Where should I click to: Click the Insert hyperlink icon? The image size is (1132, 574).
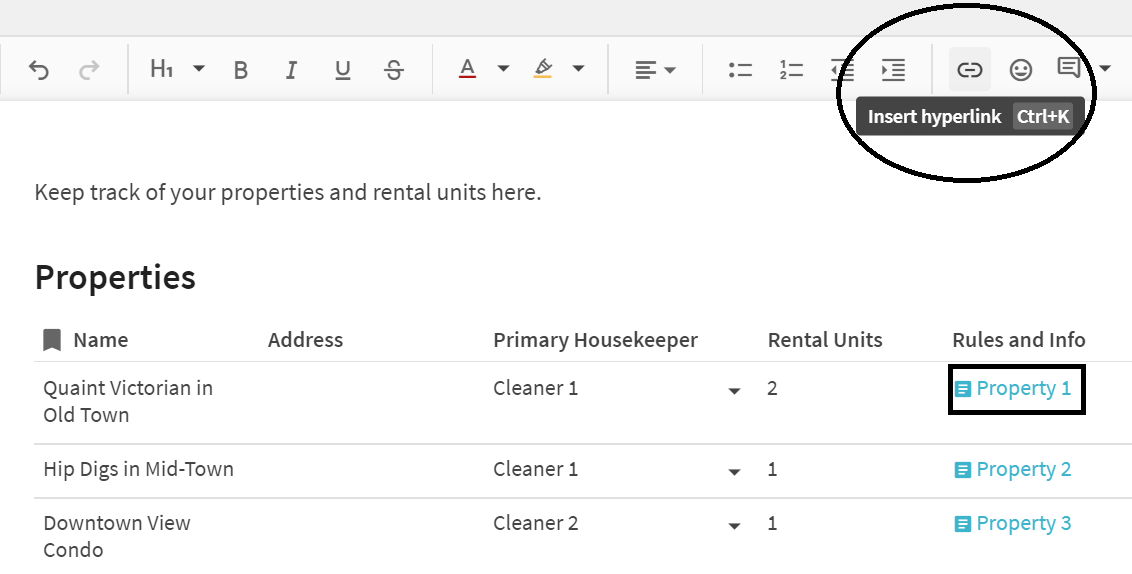click(x=970, y=70)
